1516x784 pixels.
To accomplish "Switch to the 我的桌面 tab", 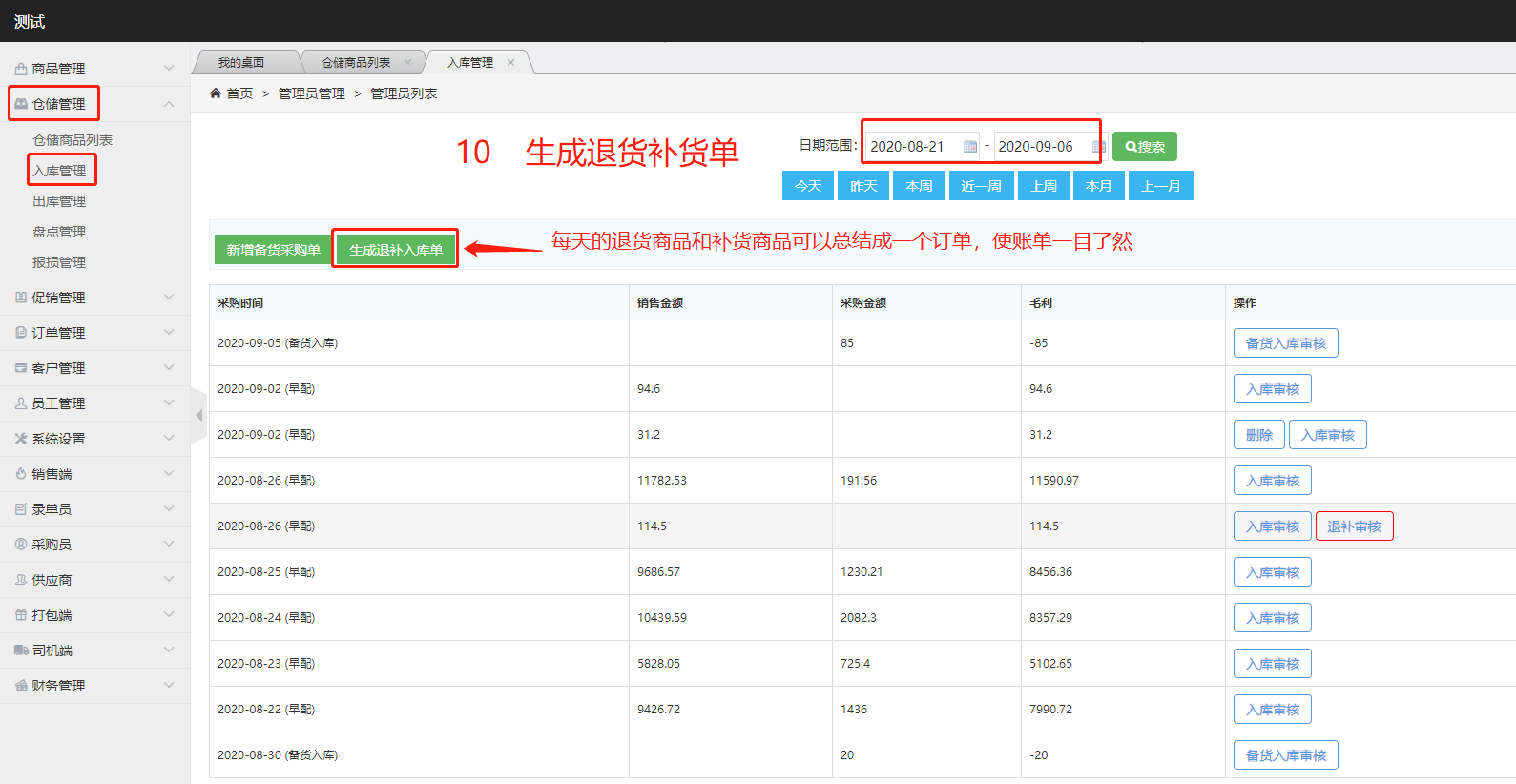I will pos(241,63).
